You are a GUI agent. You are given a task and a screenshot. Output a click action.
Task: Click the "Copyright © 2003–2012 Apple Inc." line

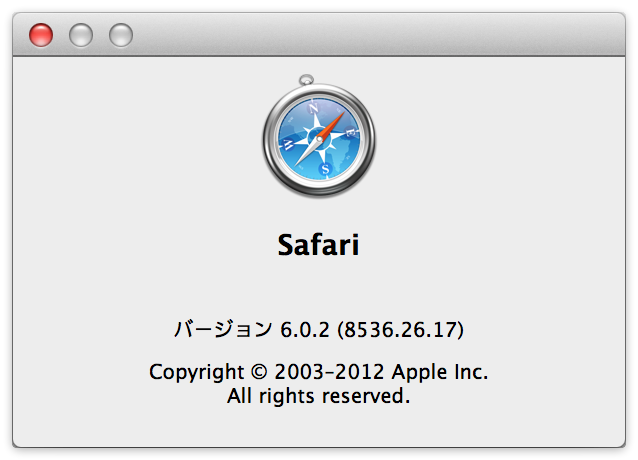[x=319, y=372]
